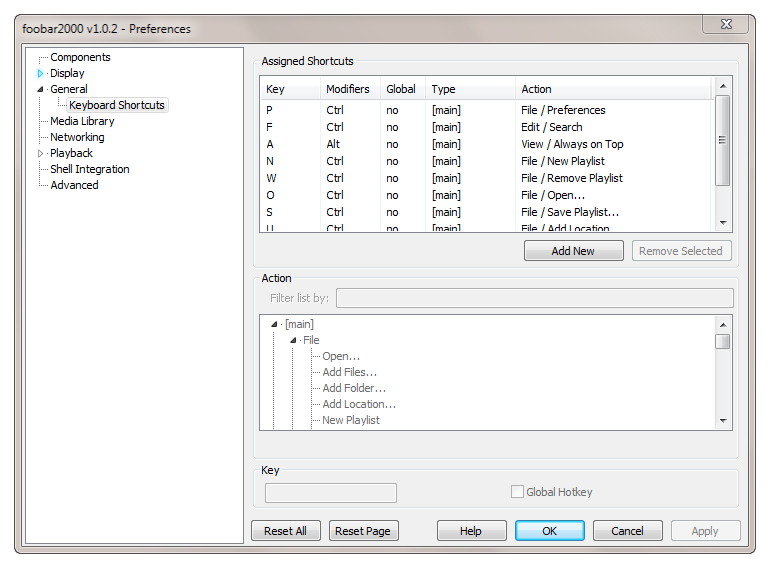Screen dimensions: 774x572
Task: Click the Filter list by text field
Action: (x=534, y=298)
